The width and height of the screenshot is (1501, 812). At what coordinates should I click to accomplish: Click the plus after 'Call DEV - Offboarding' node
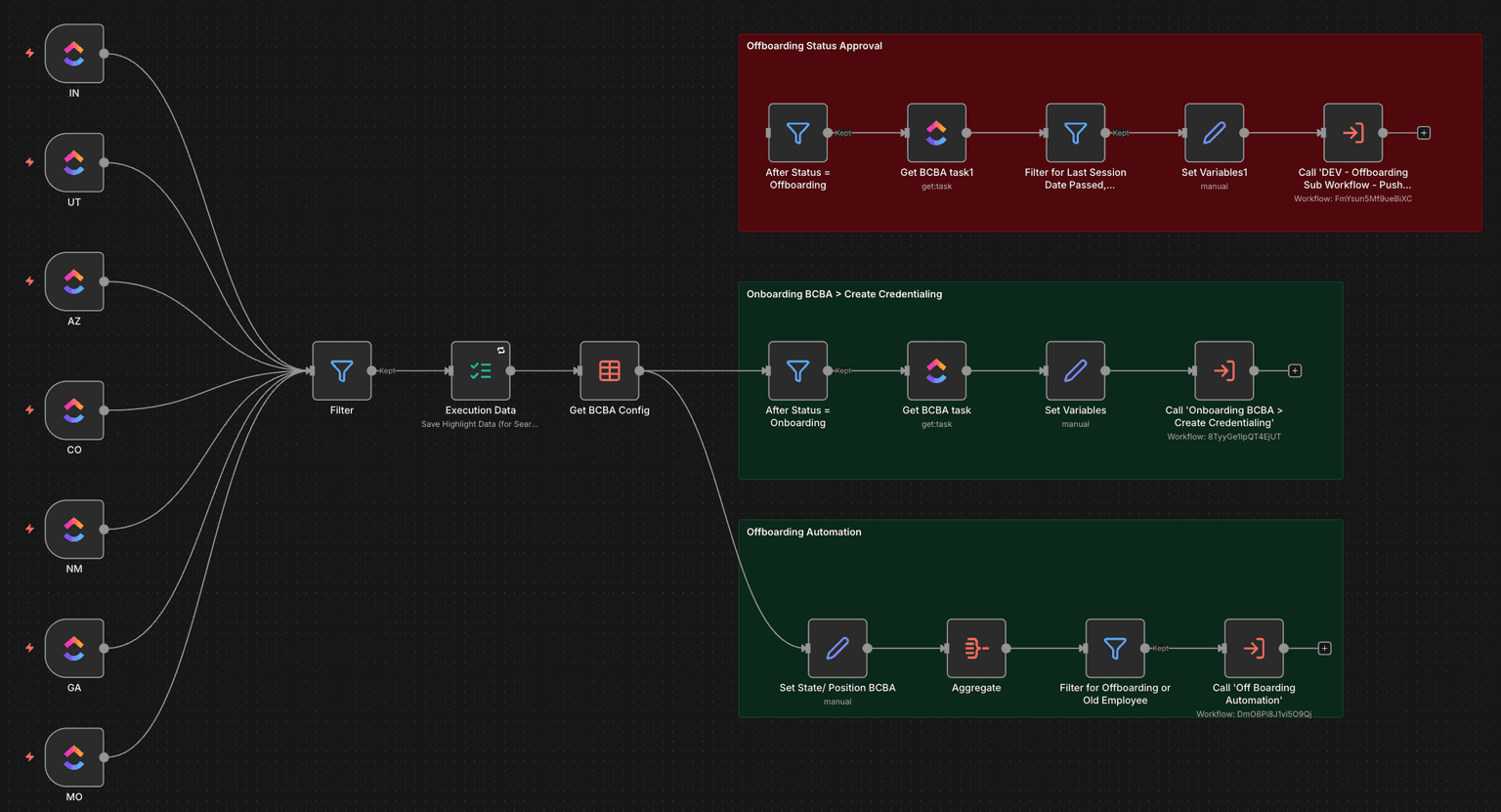click(x=1424, y=132)
